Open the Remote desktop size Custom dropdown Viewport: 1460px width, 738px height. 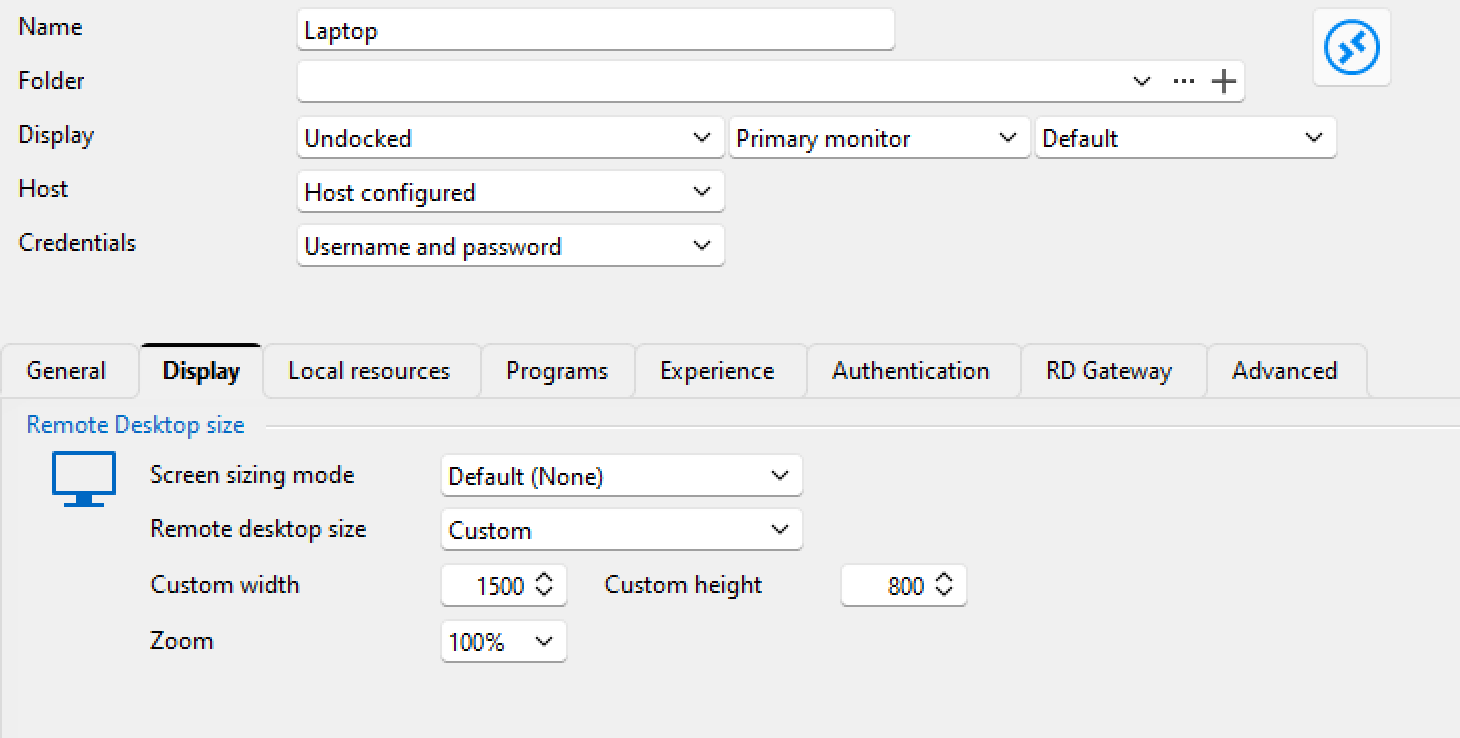click(622, 530)
